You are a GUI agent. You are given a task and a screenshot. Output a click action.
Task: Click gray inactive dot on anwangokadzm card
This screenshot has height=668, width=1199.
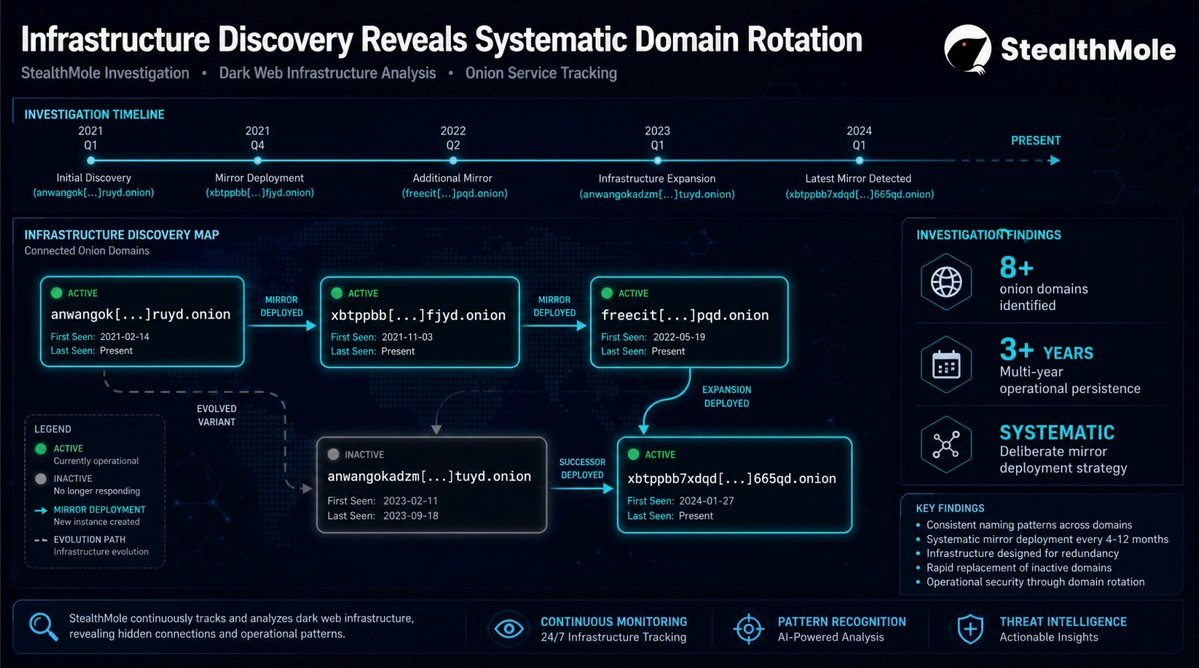tap(333, 454)
